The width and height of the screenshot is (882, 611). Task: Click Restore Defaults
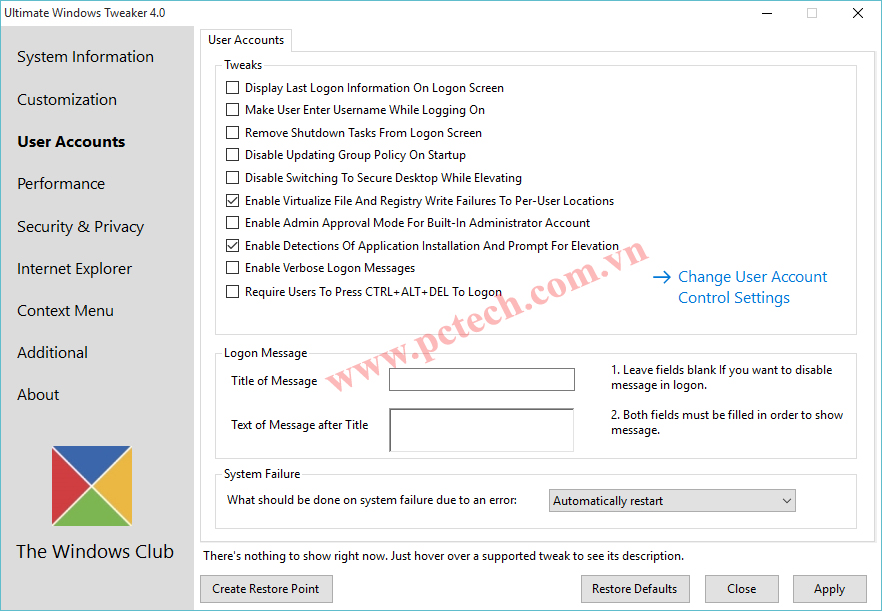click(635, 589)
